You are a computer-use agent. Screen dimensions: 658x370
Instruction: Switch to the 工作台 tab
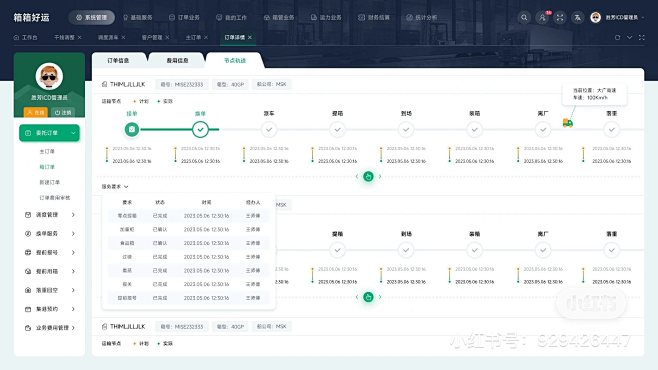click(26, 37)
